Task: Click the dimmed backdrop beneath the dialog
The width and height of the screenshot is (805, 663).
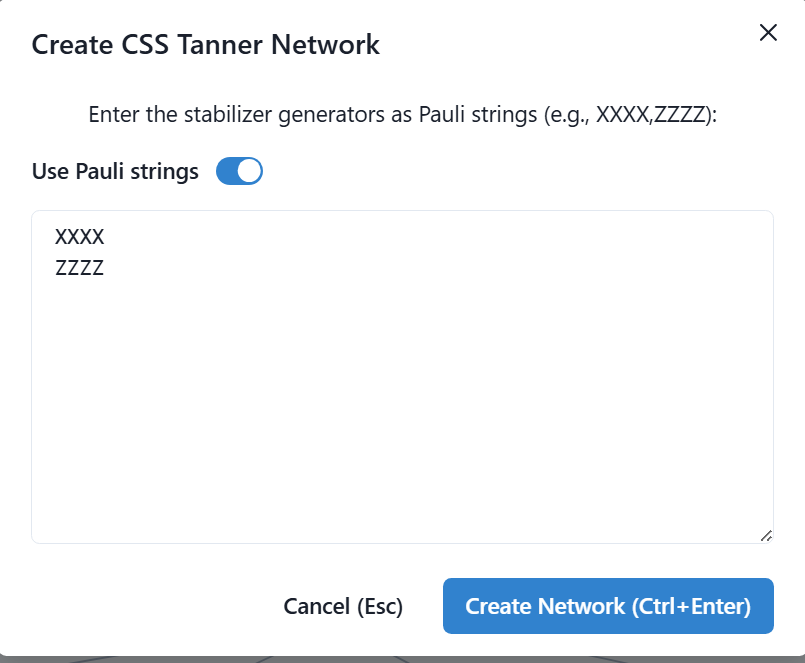Action: 402,659
